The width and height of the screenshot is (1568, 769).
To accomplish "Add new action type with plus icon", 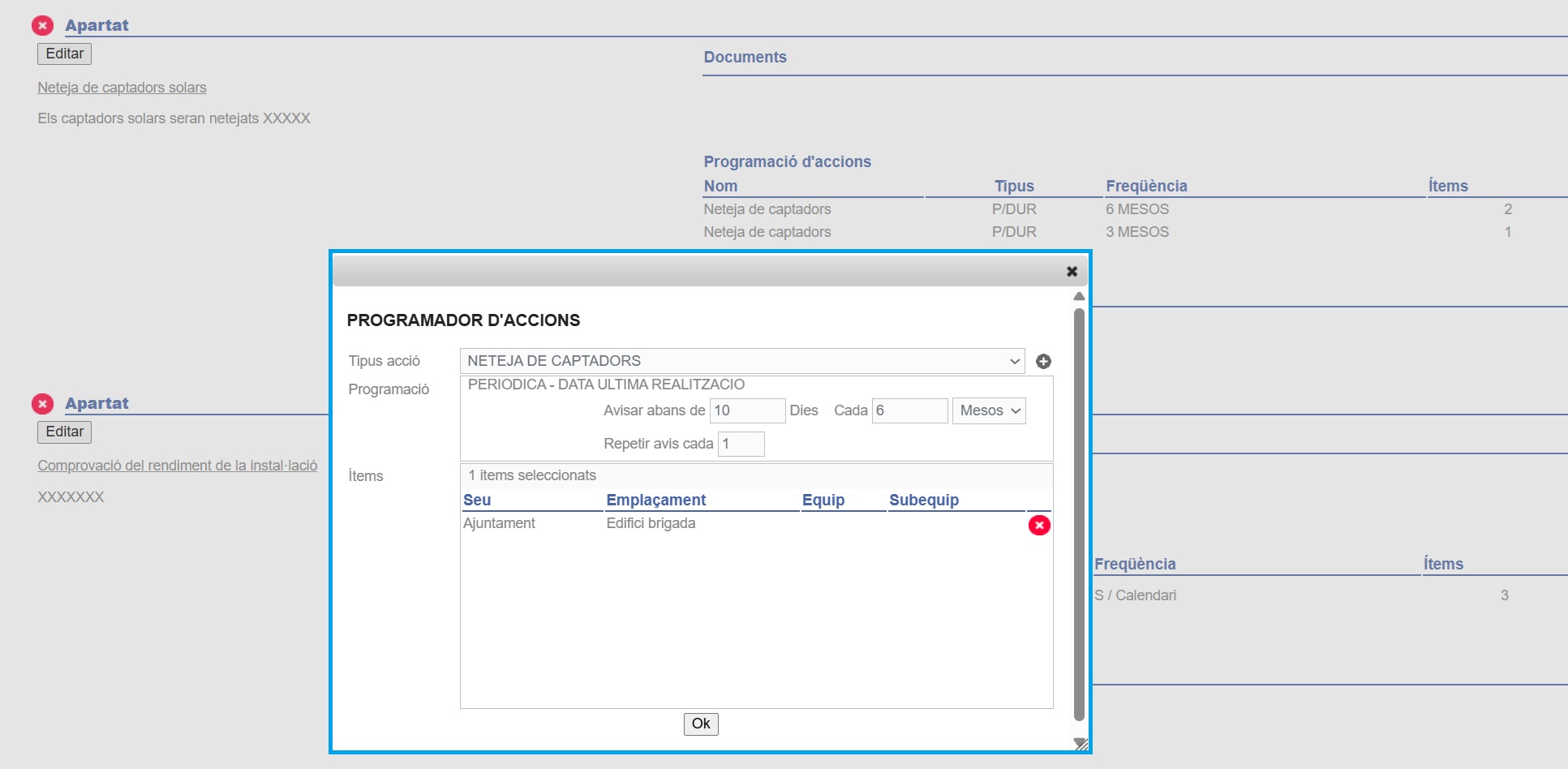I will pos(1044,361).
